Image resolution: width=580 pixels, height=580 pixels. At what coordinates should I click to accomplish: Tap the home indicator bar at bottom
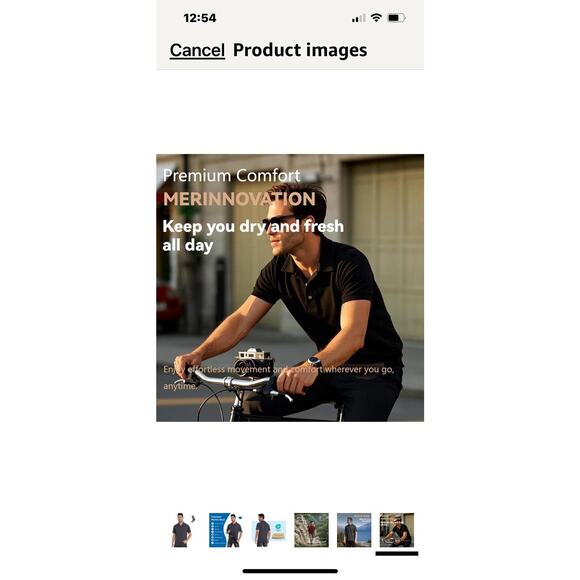[290, 571]
